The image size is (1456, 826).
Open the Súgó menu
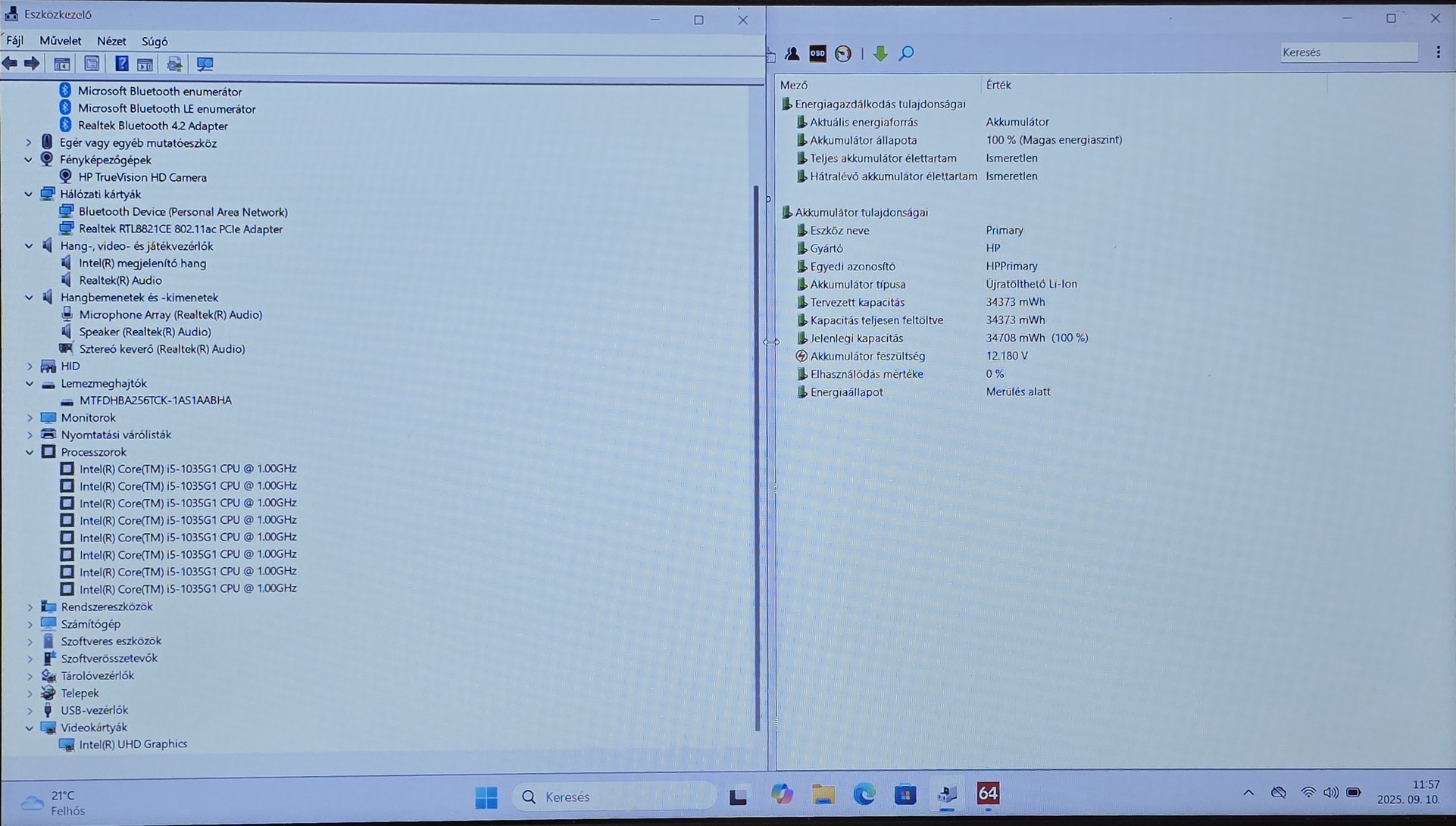pyautogui.click(x=155, y=41)
